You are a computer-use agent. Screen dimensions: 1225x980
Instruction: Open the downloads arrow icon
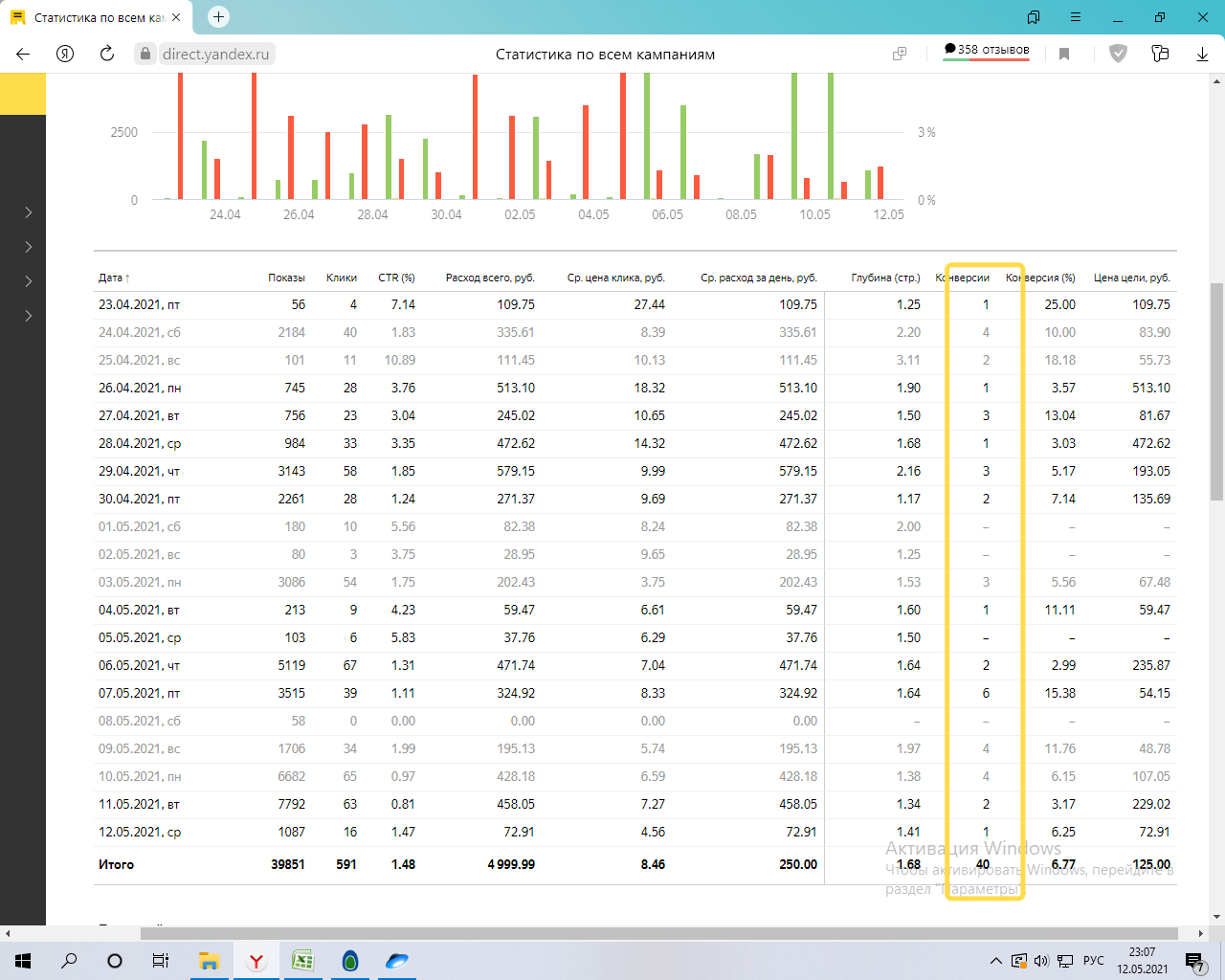point(1202,54)
